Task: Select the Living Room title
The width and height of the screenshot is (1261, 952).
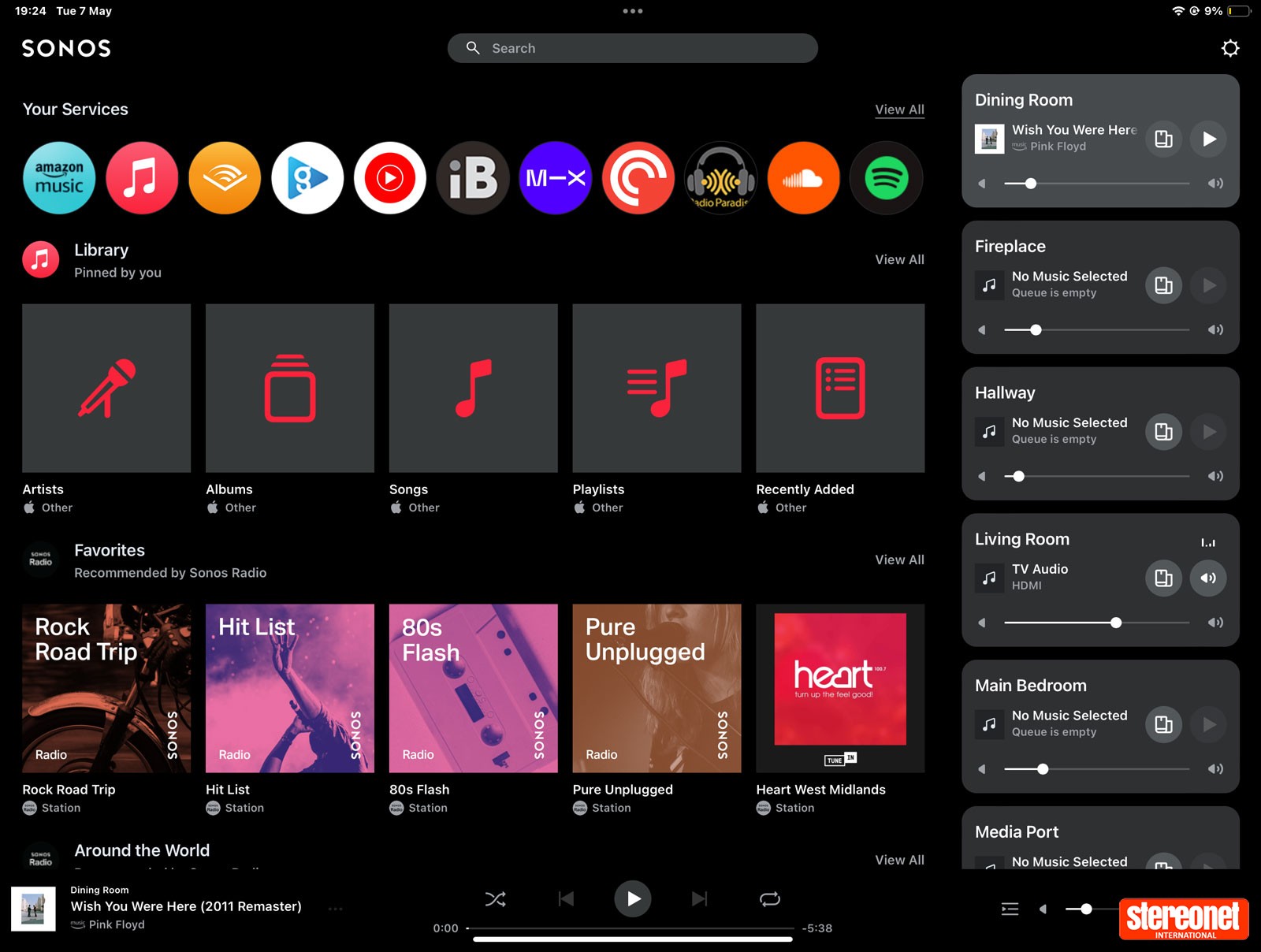Action: click(1021, 539)
